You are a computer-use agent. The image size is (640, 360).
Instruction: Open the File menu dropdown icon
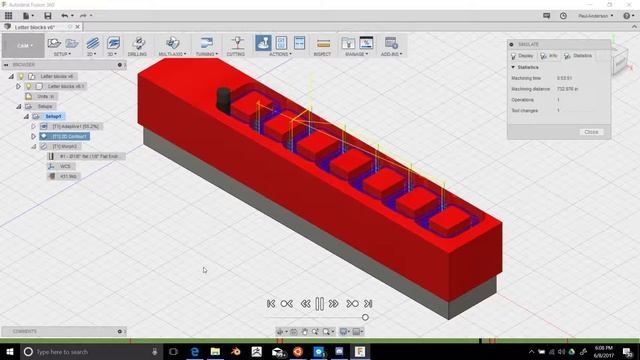(28, 16)
